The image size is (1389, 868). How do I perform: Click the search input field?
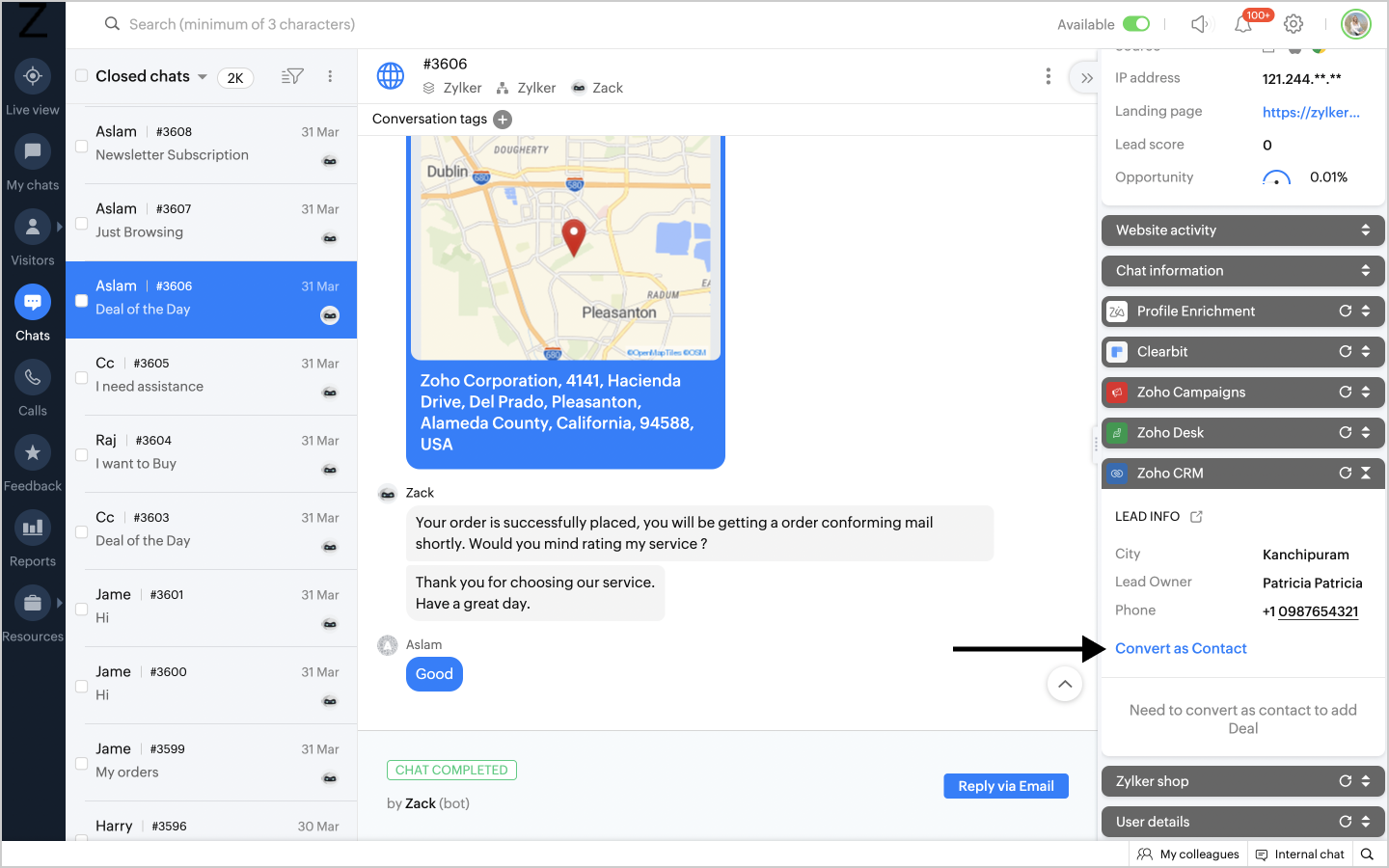tap(241, 24)
